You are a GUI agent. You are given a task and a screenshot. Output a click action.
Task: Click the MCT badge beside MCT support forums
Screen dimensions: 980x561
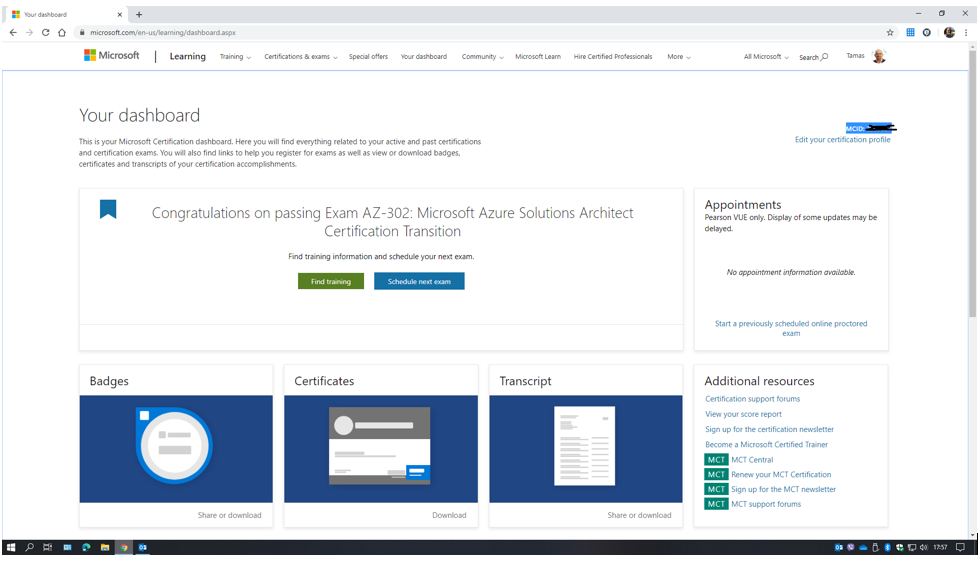tap(716, 504)
